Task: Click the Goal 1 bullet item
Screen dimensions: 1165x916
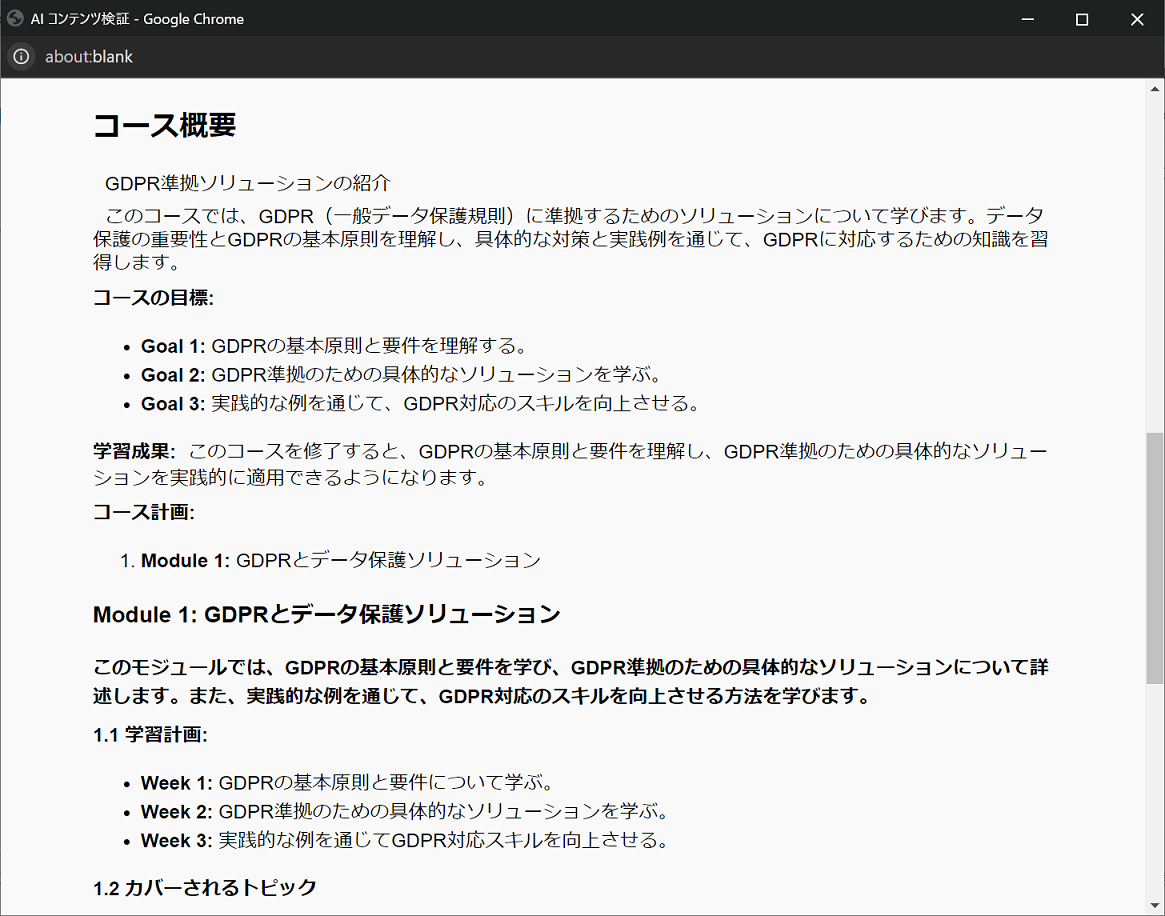Action: (334, 346)
